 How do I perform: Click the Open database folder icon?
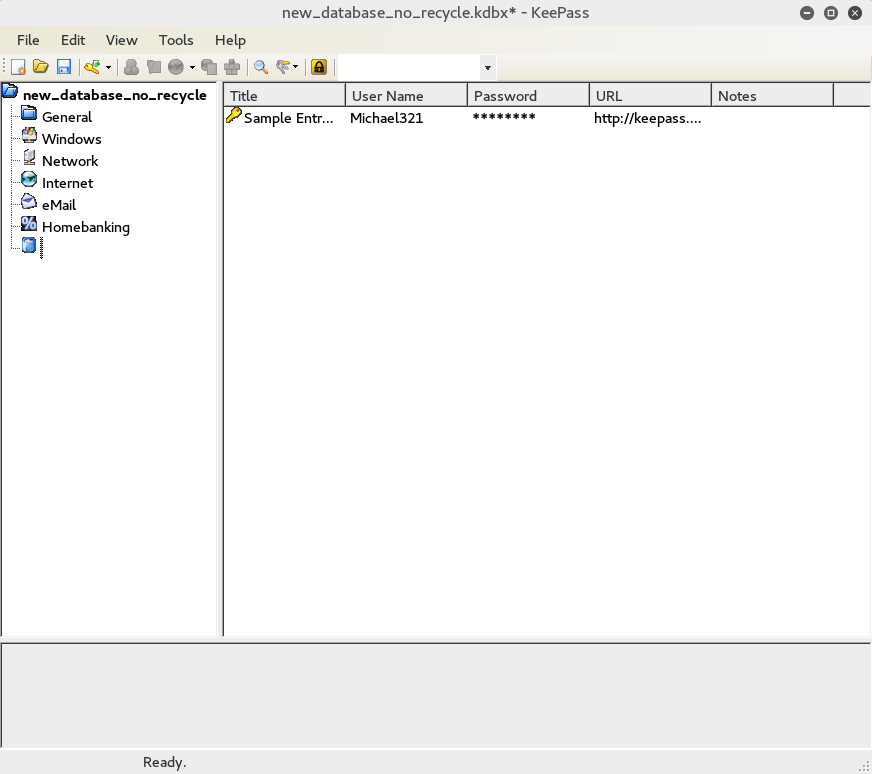[41, 67]
